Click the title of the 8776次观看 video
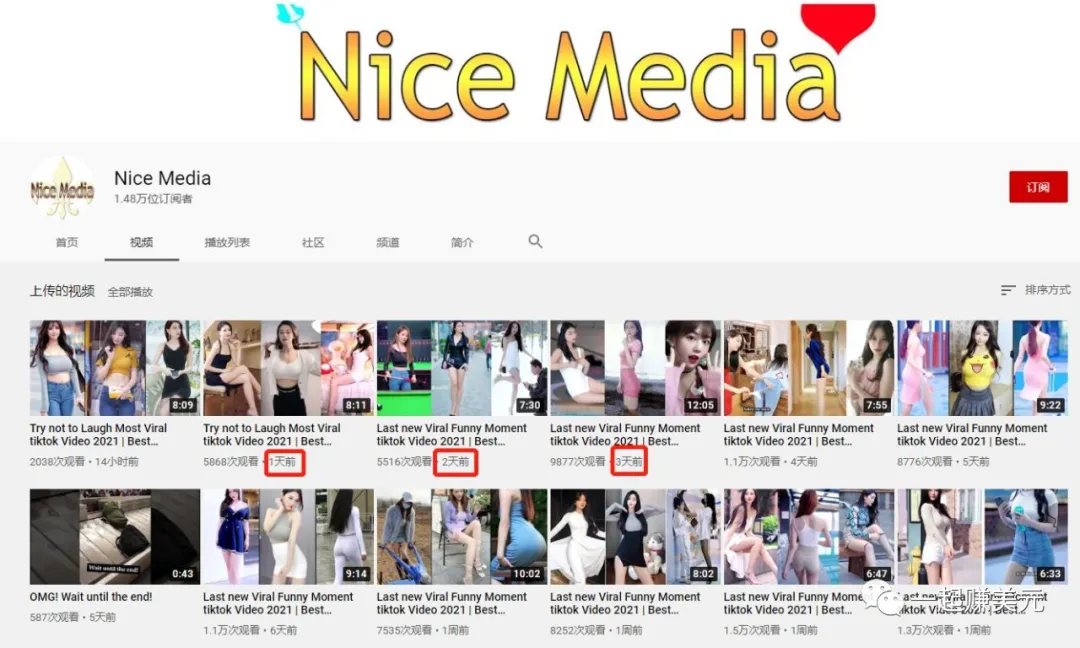This screenshot has width=1080, height=648. pos(973,435)
